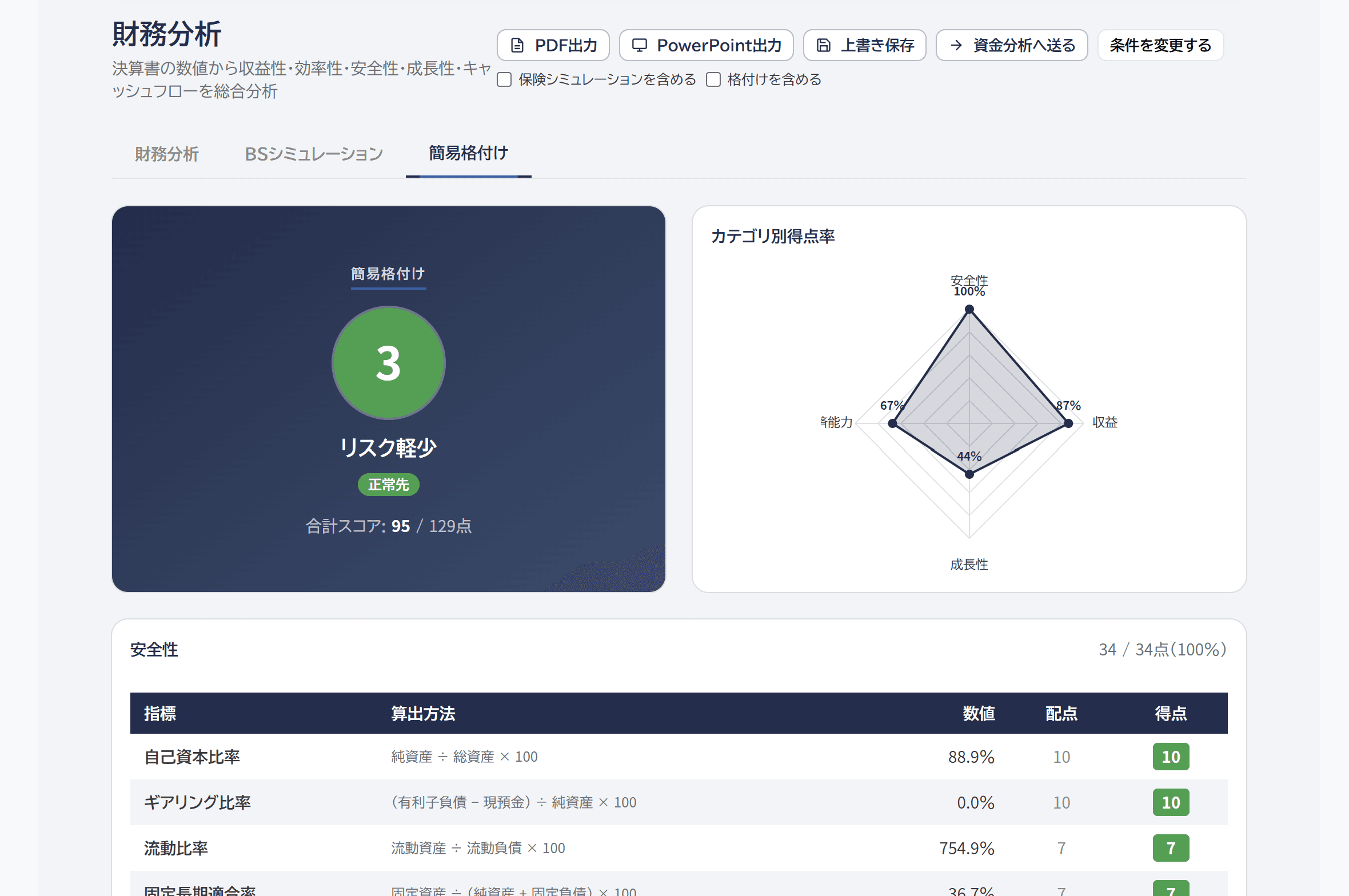Switch to the 財務分析 tab

click(166, 154)
